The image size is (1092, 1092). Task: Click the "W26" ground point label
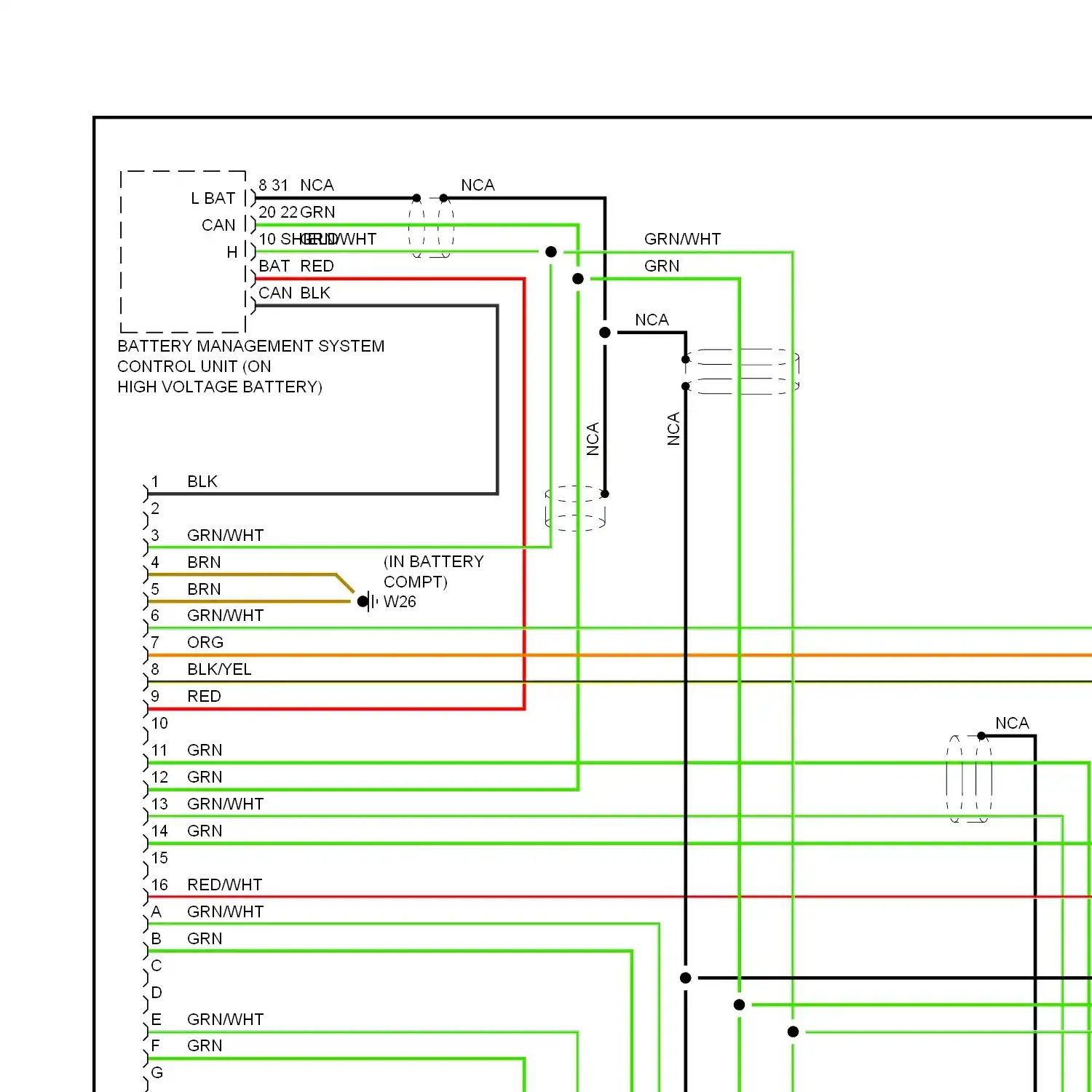[x=400, y=601]
